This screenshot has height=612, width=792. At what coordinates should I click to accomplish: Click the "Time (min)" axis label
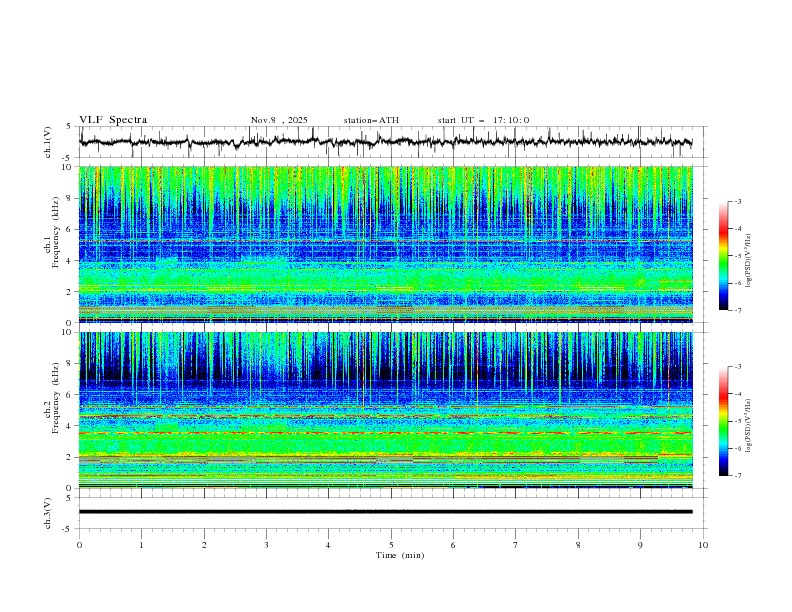pos(400,555)
